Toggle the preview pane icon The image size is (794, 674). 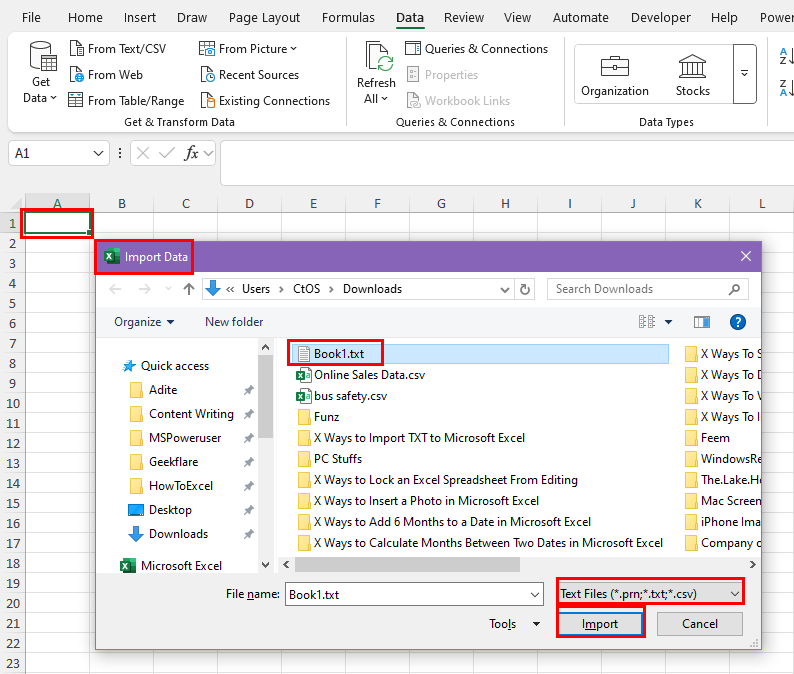(701, 322)
